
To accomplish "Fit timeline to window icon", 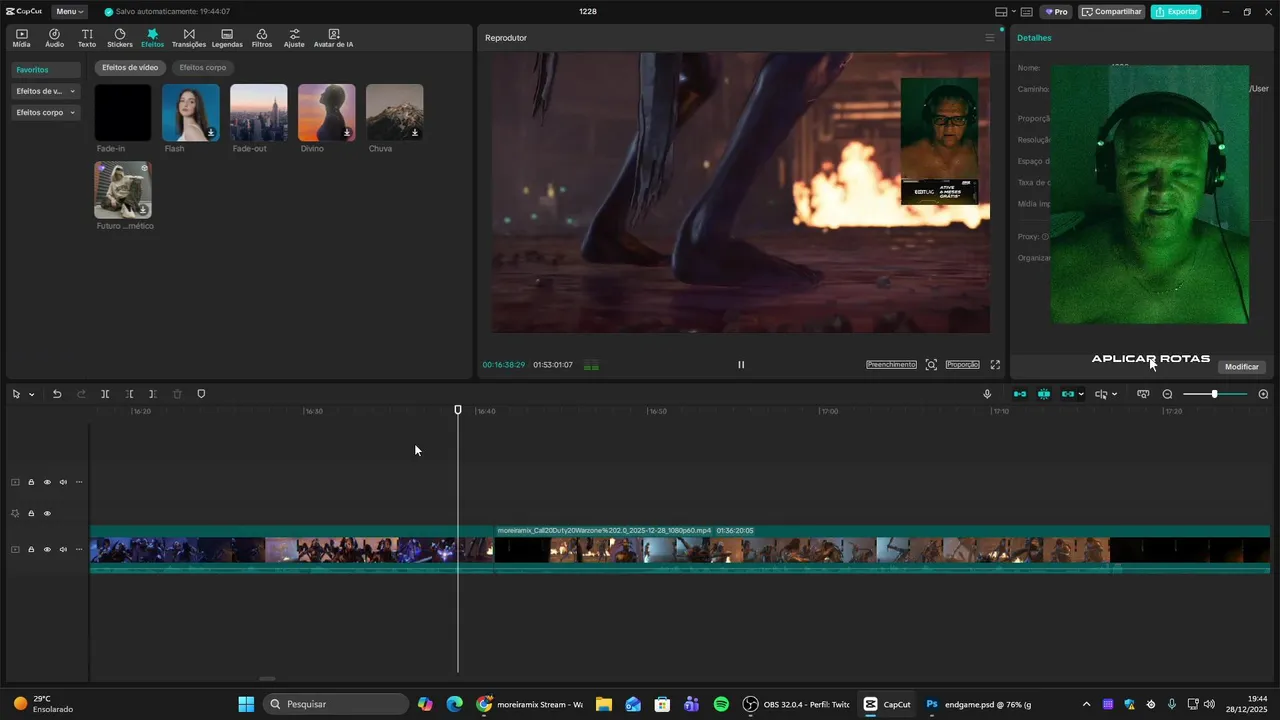I will coord(1143,394).
